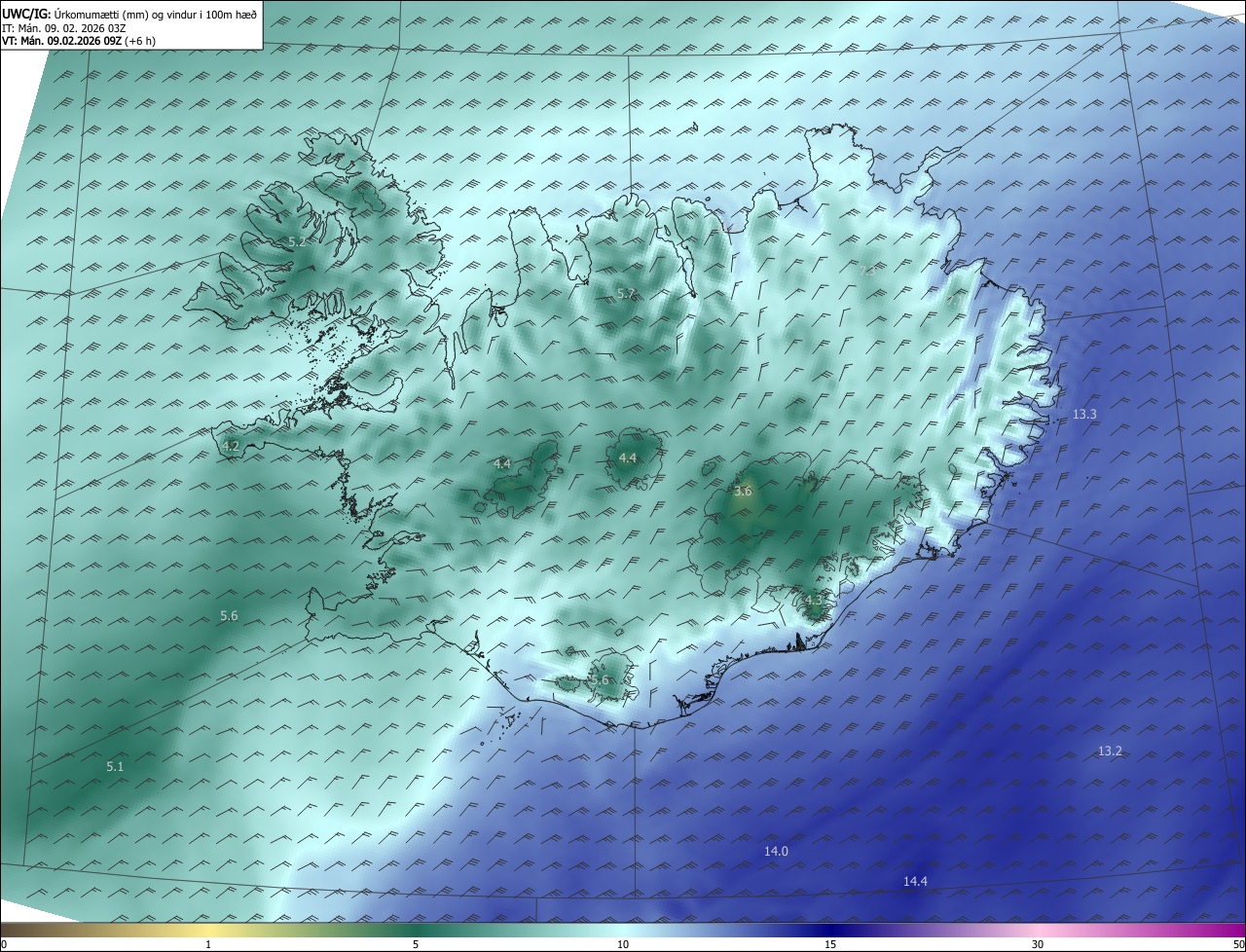Click the 4.3 value on Öræfajökull
Viewport: 1246px width, 952px height.
click(814, 601)
